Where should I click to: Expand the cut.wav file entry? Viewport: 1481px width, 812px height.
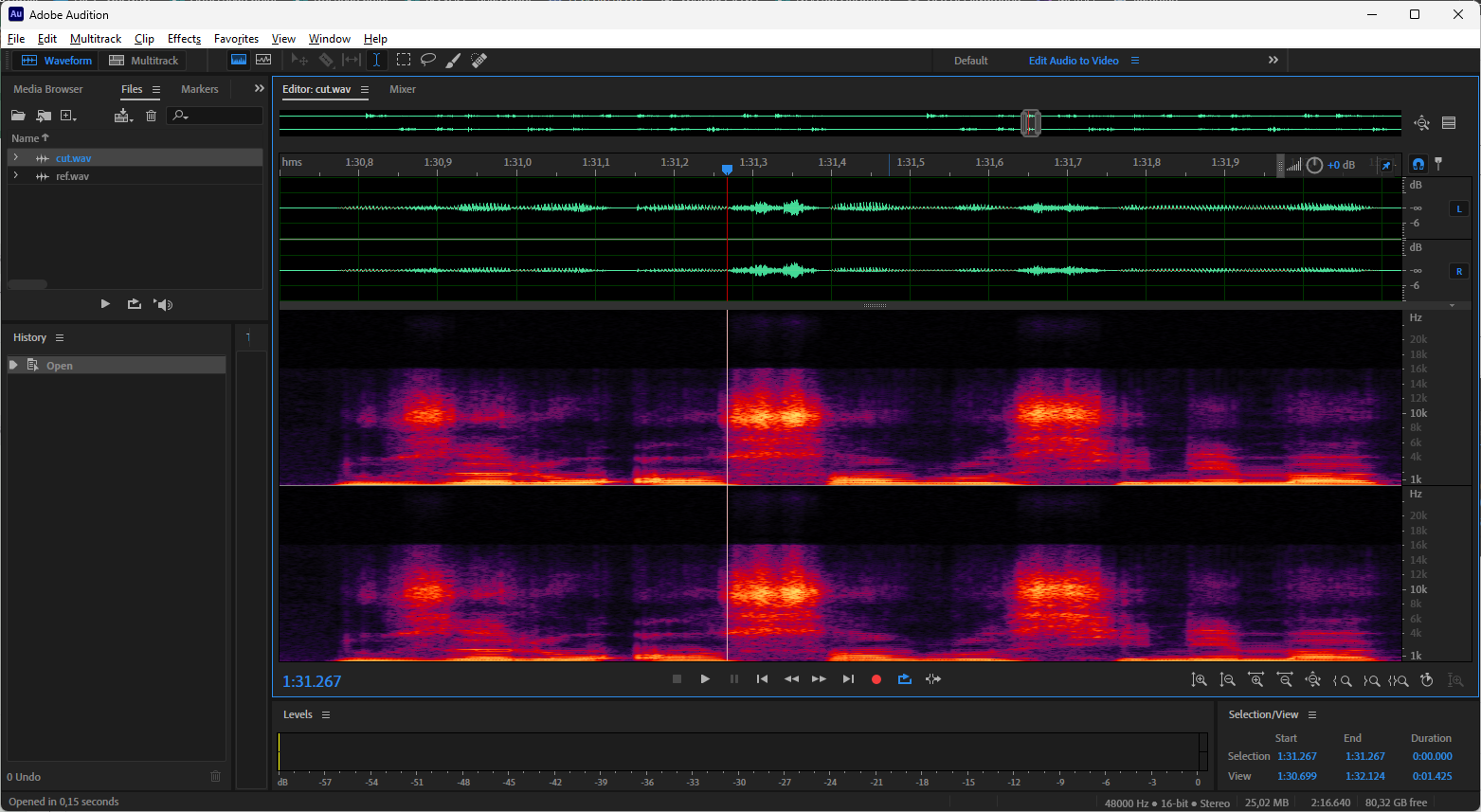[15, 158]
